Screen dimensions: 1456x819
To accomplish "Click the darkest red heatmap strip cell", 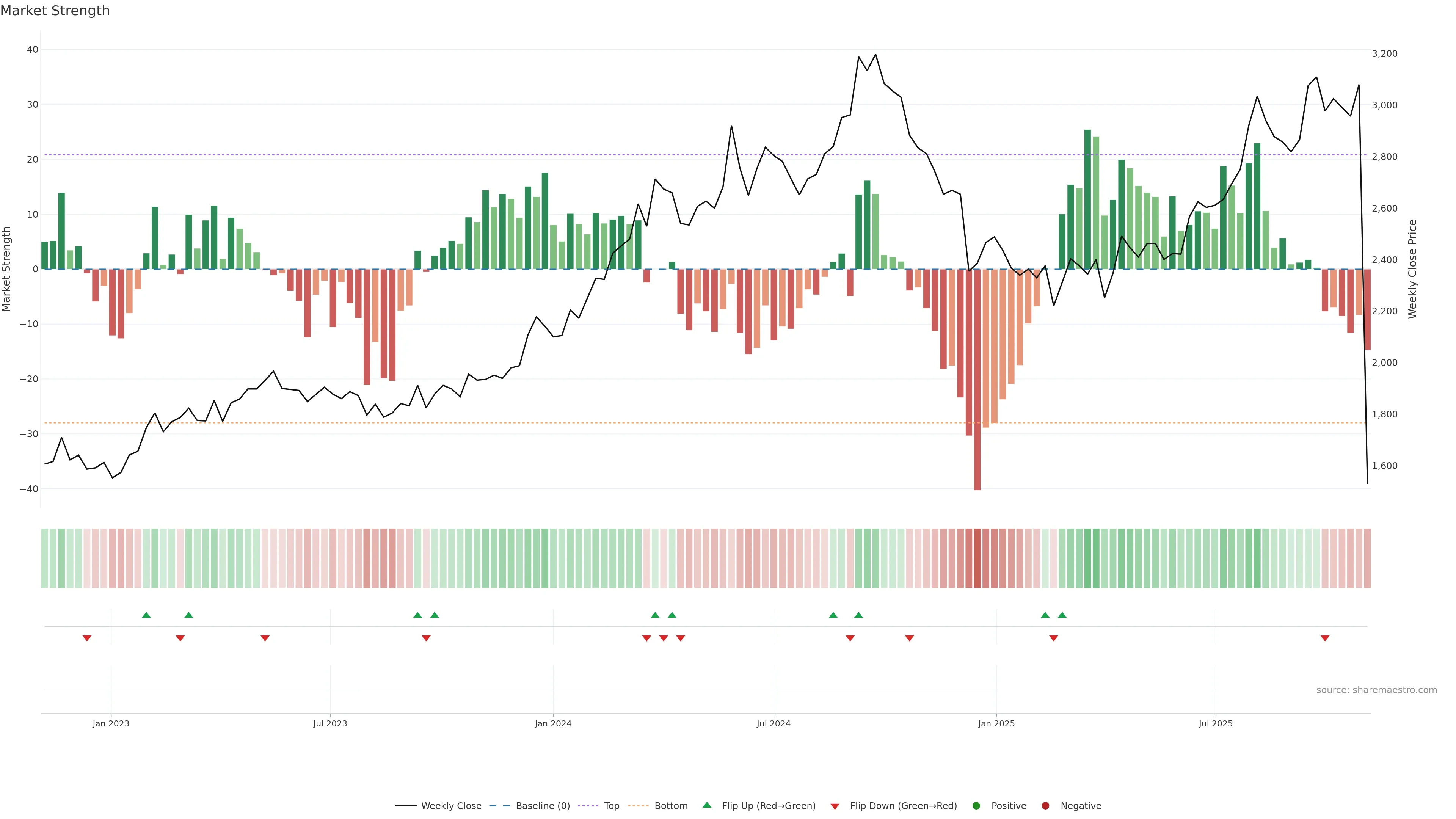I will [977, 558].
